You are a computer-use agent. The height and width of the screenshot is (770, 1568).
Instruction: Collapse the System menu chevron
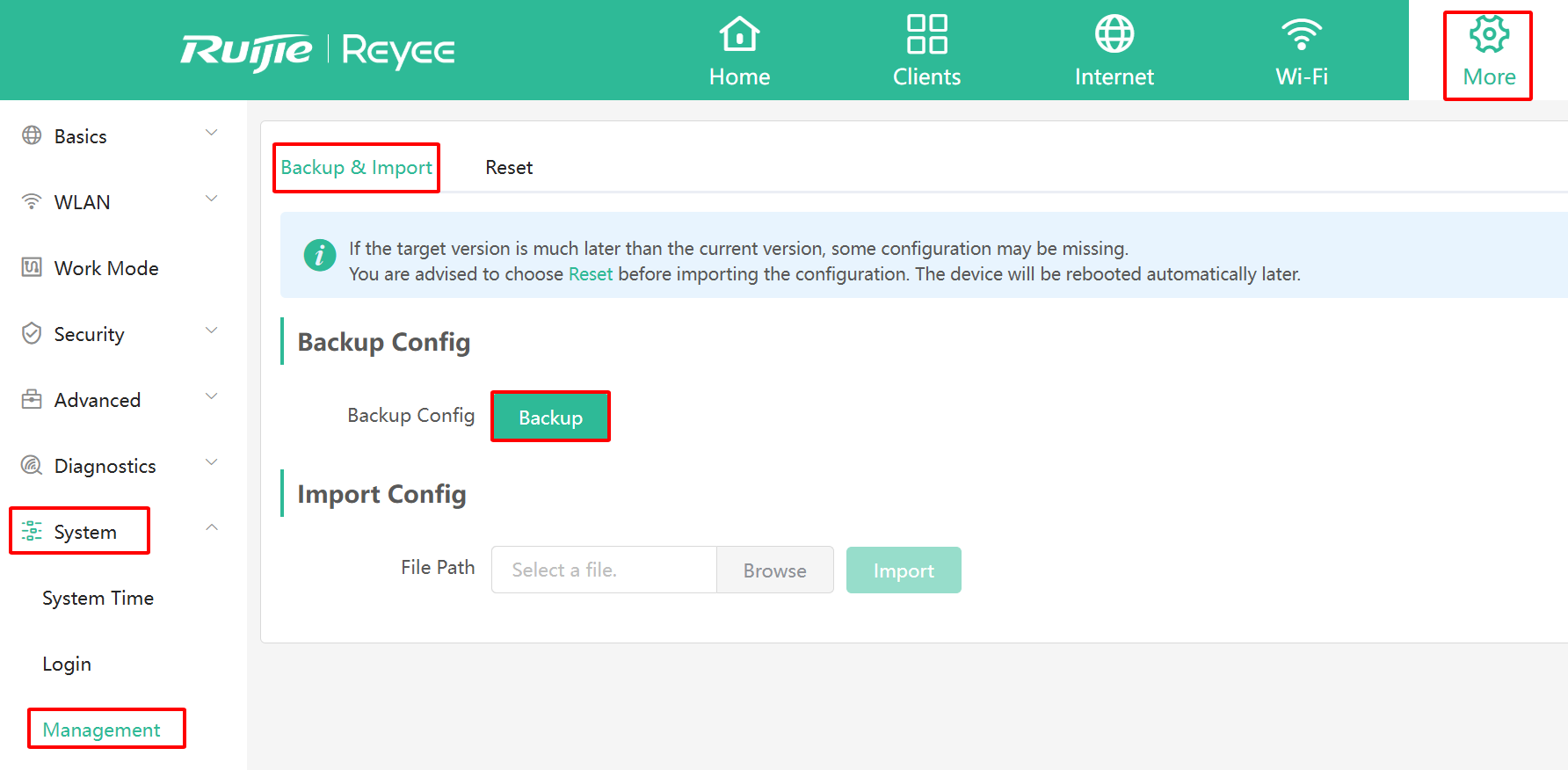click(211, 527)
